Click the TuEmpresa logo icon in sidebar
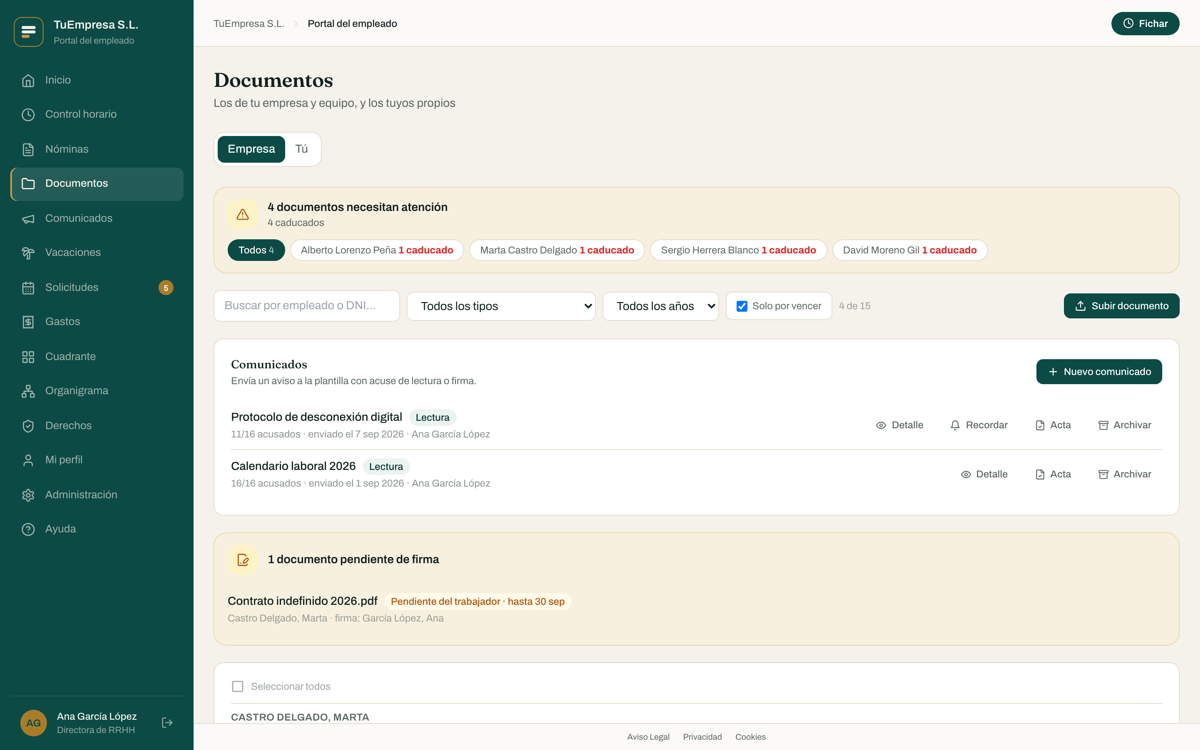 click(x=28, y=32)
